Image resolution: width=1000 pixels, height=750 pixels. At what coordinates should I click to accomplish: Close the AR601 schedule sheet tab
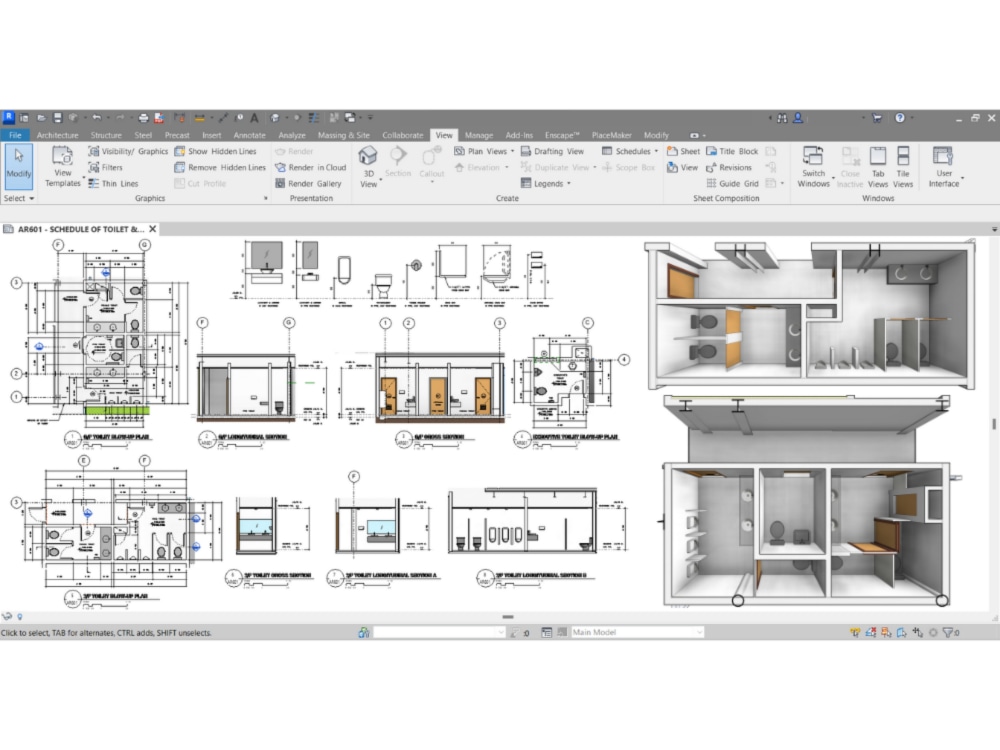[x=151, y=228]
